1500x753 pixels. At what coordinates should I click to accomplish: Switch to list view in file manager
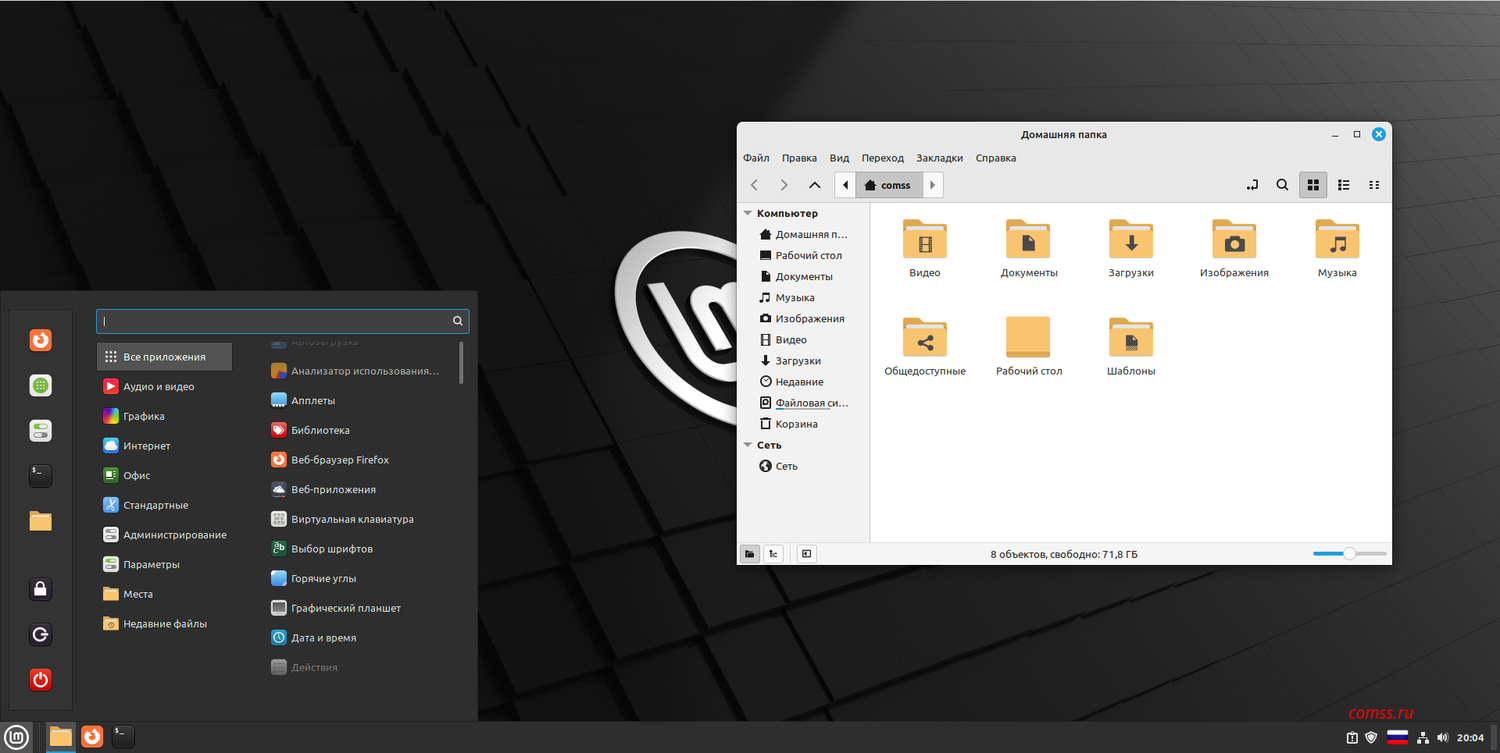click(1343, 185)
